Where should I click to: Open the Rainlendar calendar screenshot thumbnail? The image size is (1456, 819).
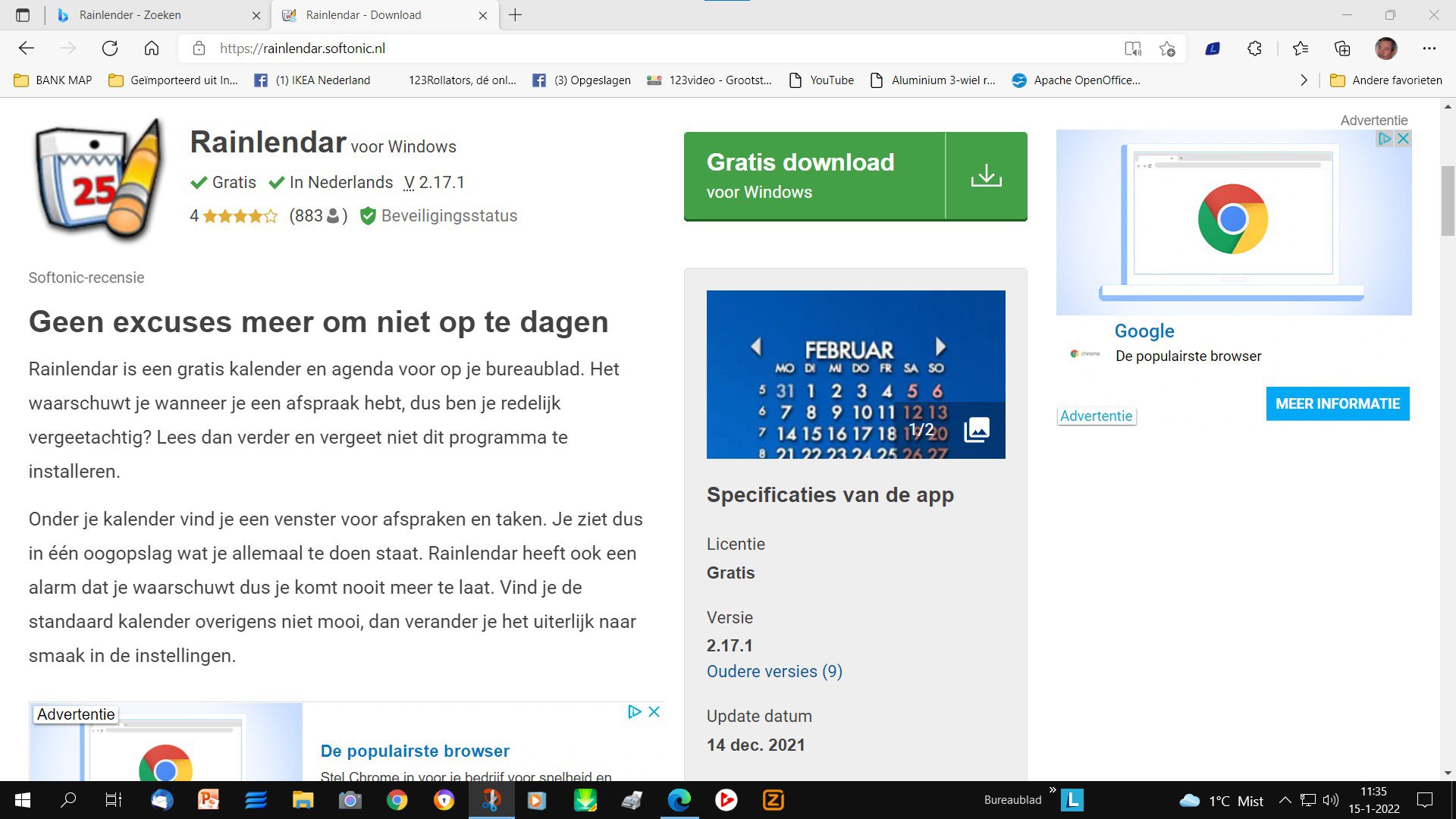[x=856, y=375]
